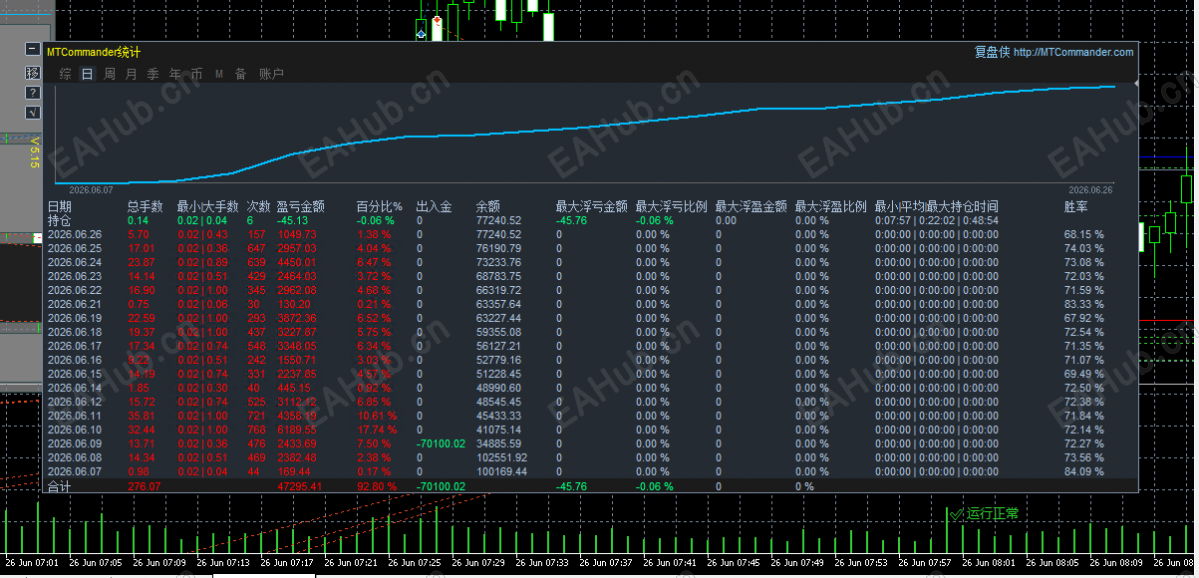Switch to the 季 quarterly tab
Screen dimensions: 1199x578
(x=153, y=74)
